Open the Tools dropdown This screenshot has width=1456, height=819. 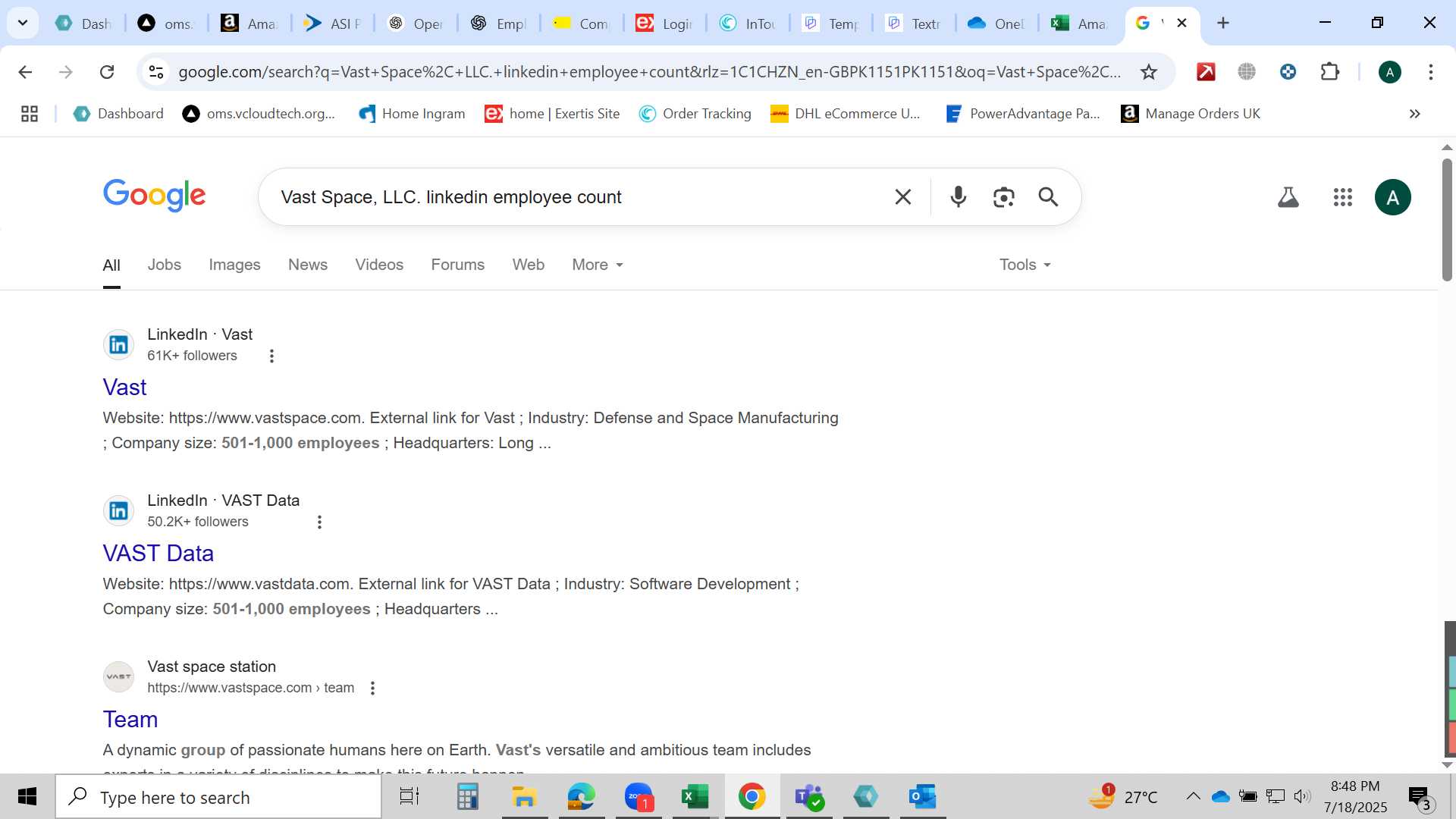1025,265
